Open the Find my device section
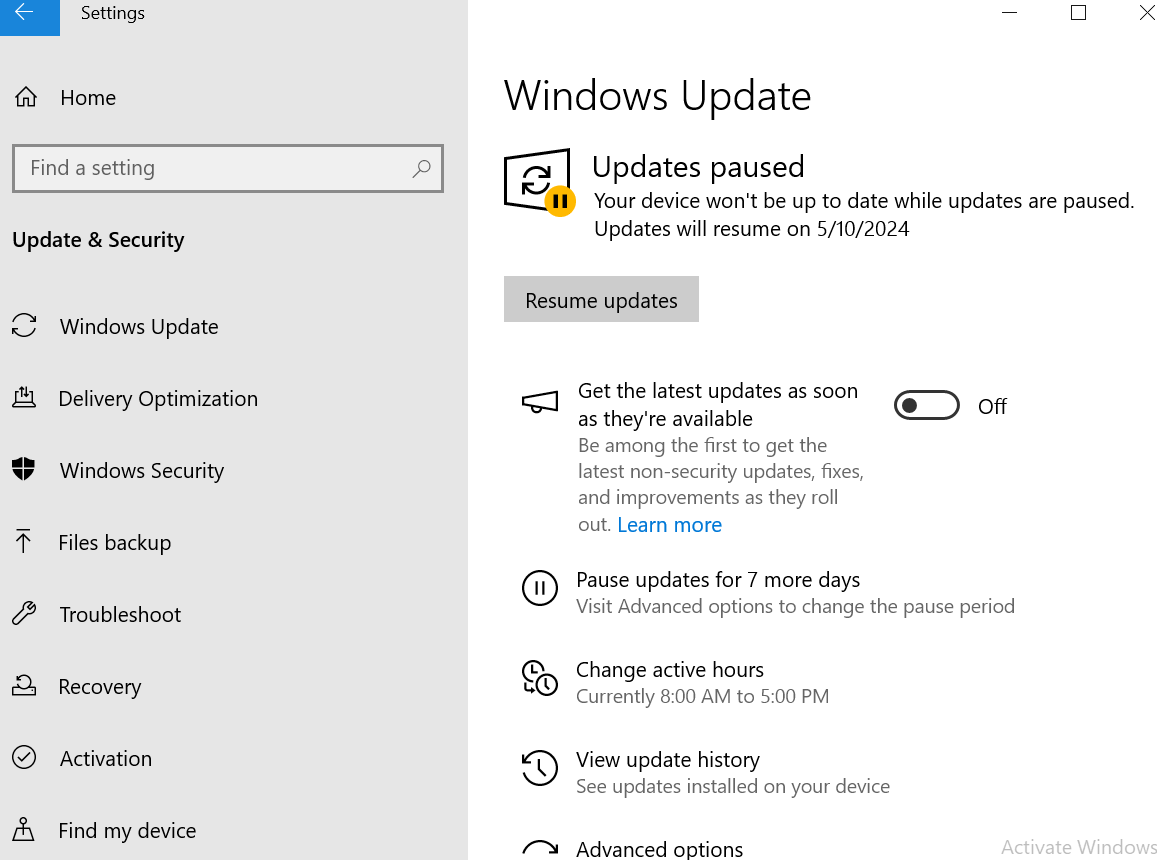Image resolution: width=1157 pixels, height=860 pixels. (x=127, y=830)
